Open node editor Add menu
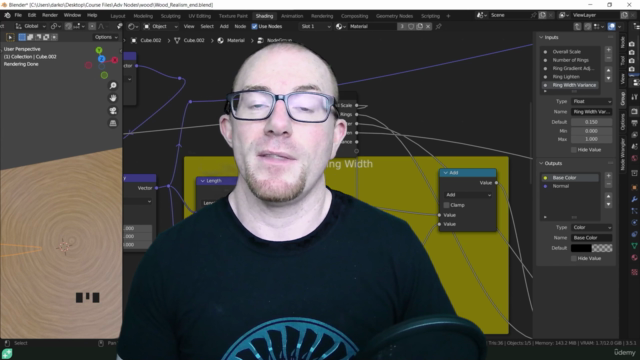640x360 pixels. point(224,27)
